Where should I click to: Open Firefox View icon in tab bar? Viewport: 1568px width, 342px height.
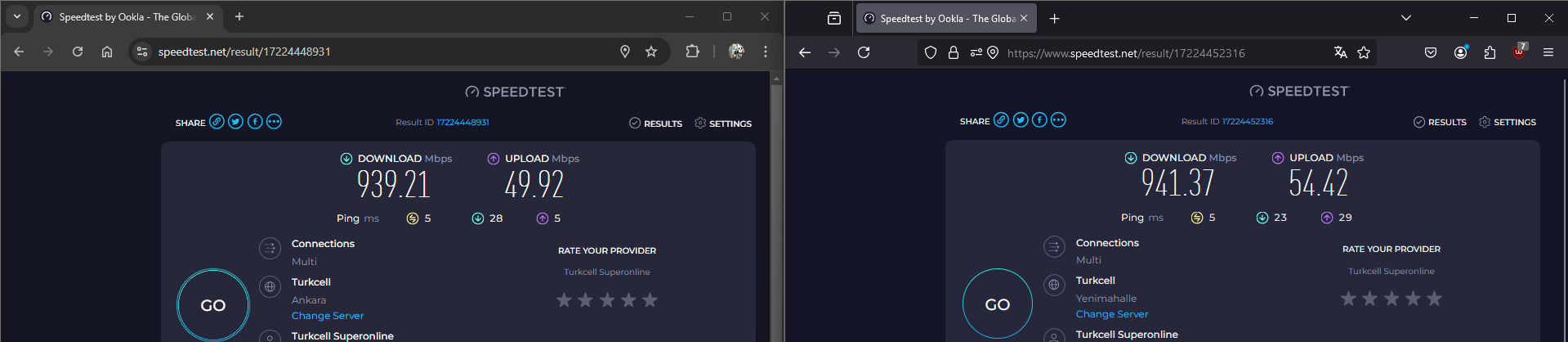[834, 18]
